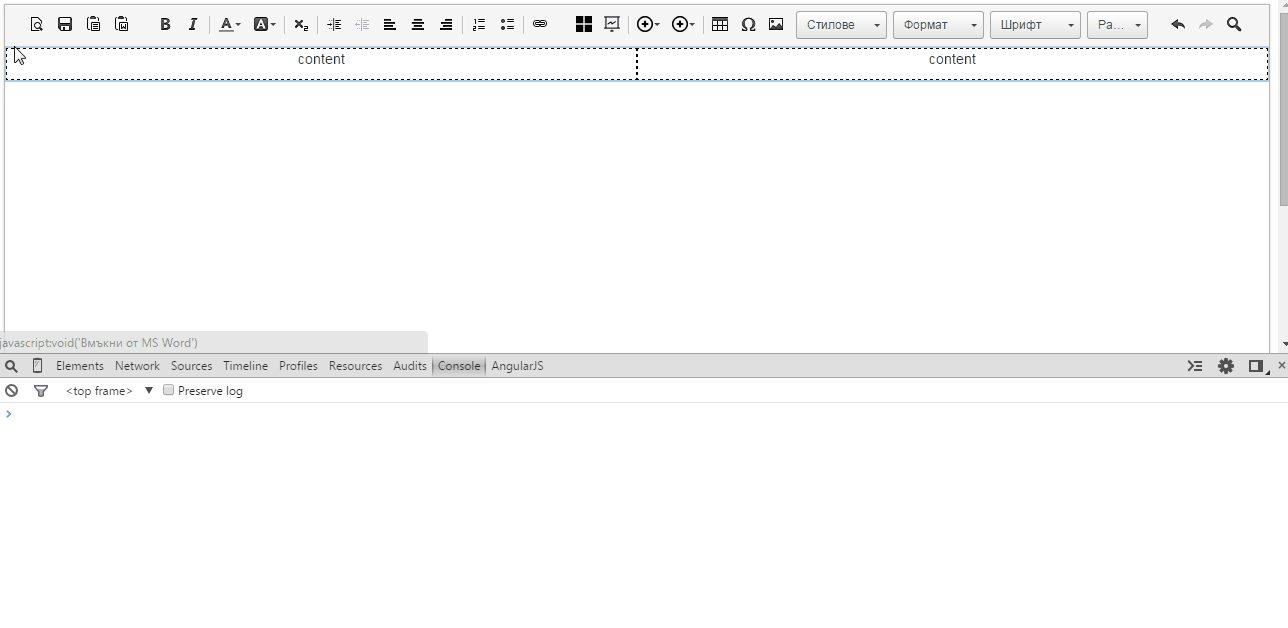Open the Стилове styles selector
The image size is (1288, 628).
[x=839, y=24]
